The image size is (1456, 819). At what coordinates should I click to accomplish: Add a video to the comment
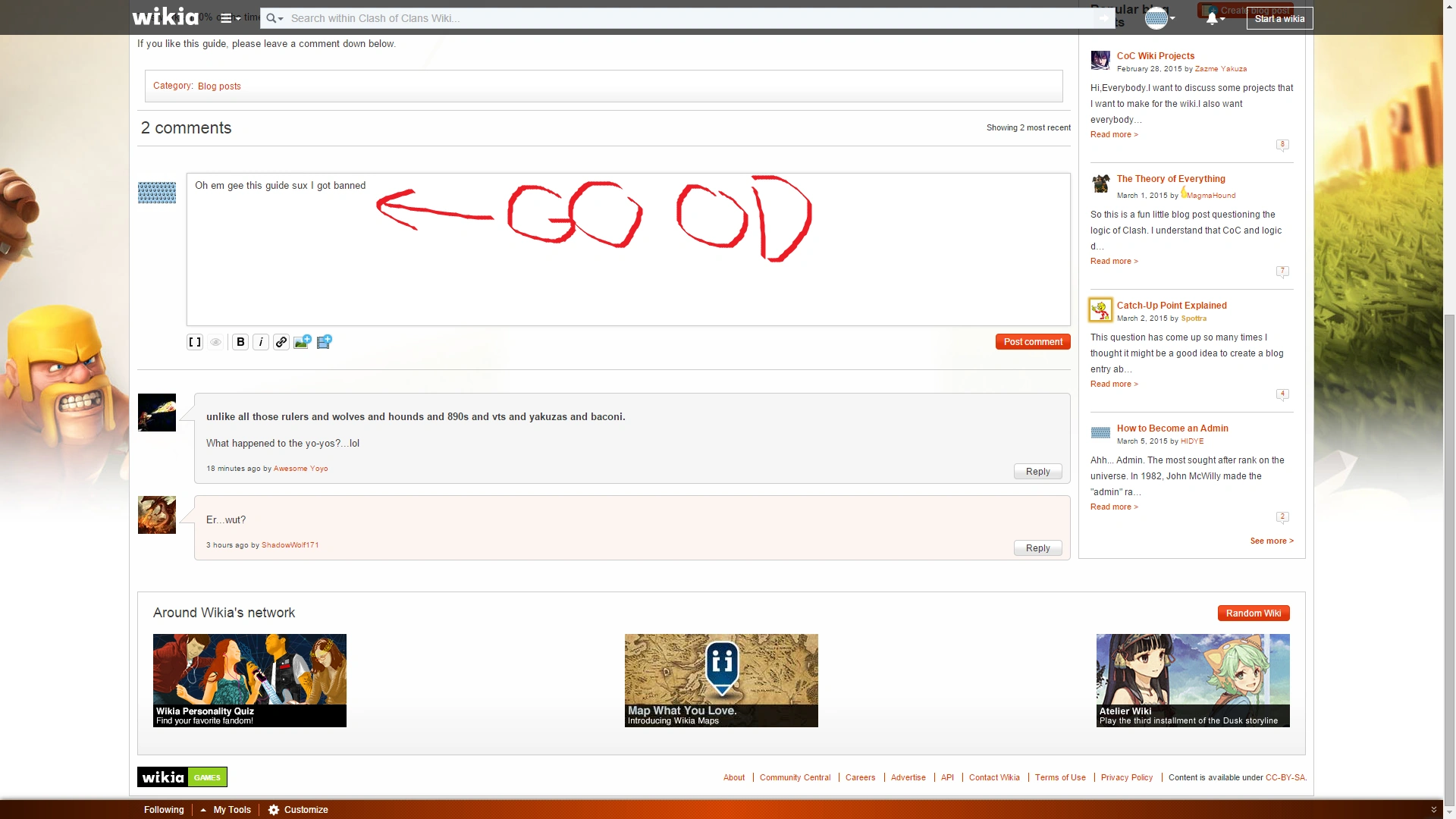pyautogui.click(x=325, y=342)
